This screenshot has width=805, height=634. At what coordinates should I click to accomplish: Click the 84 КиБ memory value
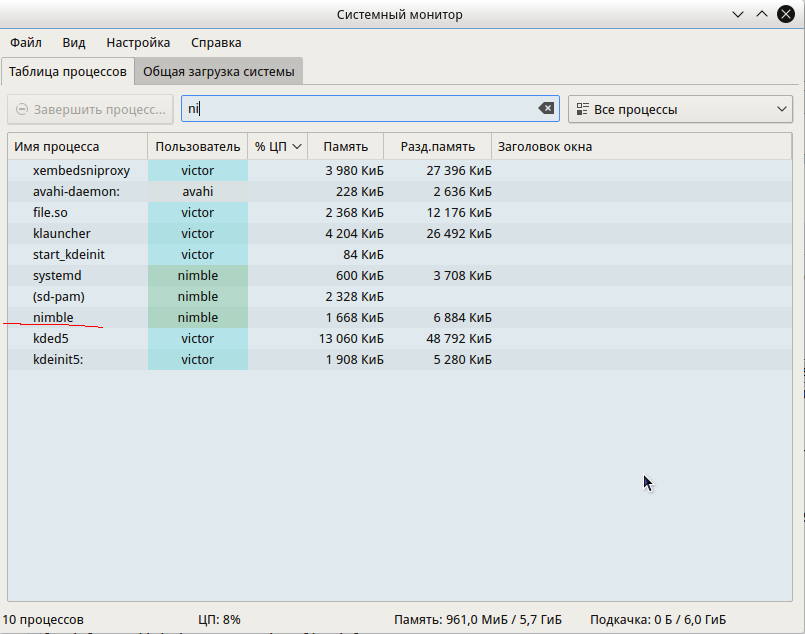coord(363,255)
